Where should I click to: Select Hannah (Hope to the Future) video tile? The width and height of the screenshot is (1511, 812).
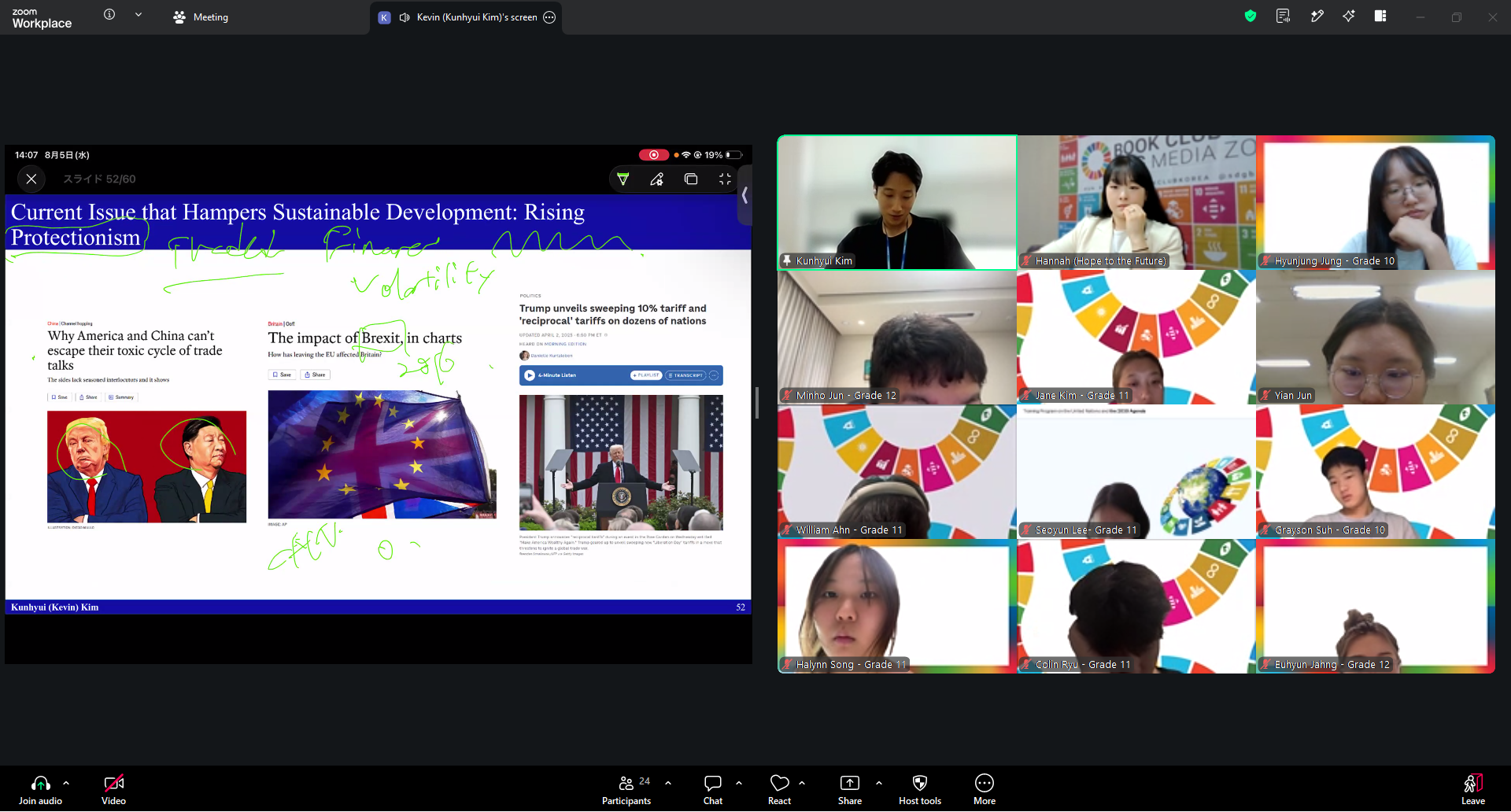[x=1136, y=203]
